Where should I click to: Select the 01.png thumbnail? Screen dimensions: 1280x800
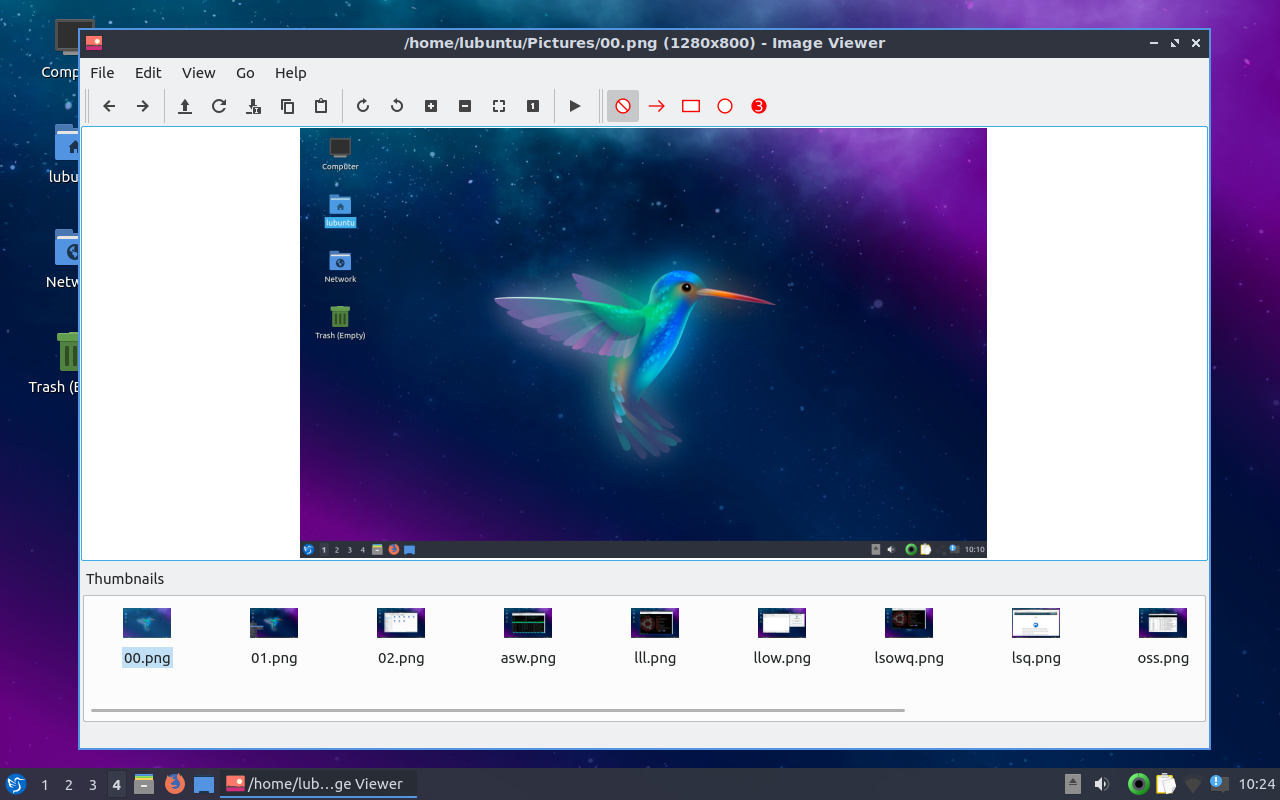coord(274,636)
